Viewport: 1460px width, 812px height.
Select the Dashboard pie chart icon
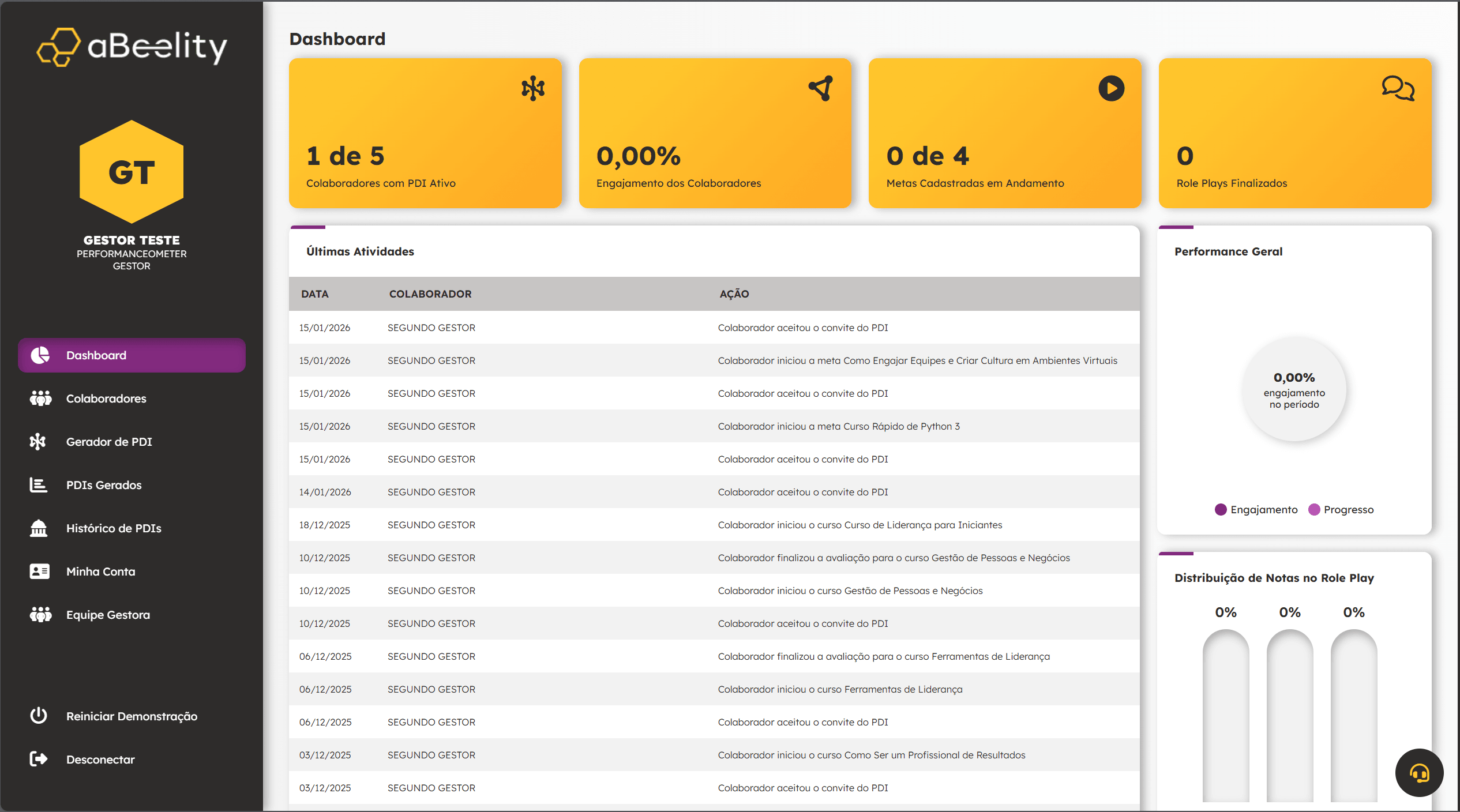click(39, 355)
